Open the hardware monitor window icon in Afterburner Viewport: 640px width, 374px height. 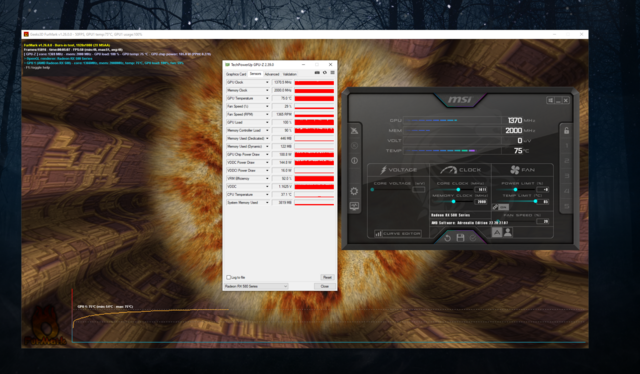click(x=354, y=206)
